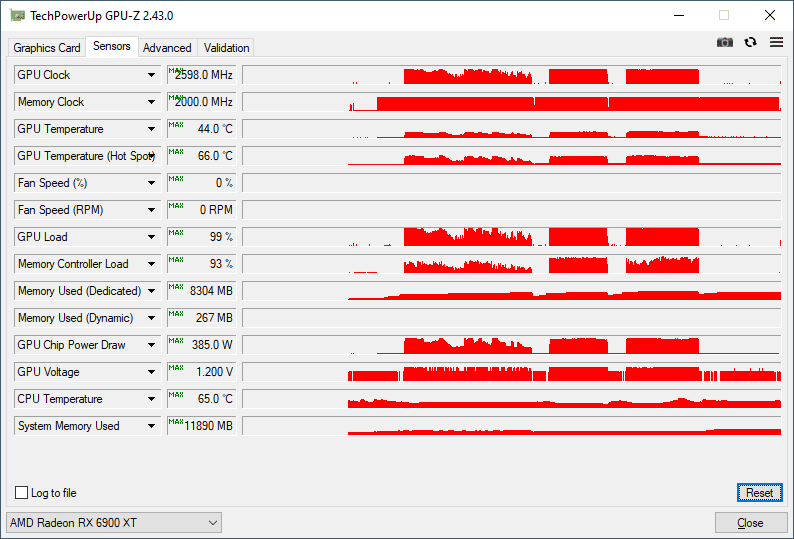This screenshot has width=794, height=539.
Task: Switch to the Graphics Card tab
Action: (47, 48)
